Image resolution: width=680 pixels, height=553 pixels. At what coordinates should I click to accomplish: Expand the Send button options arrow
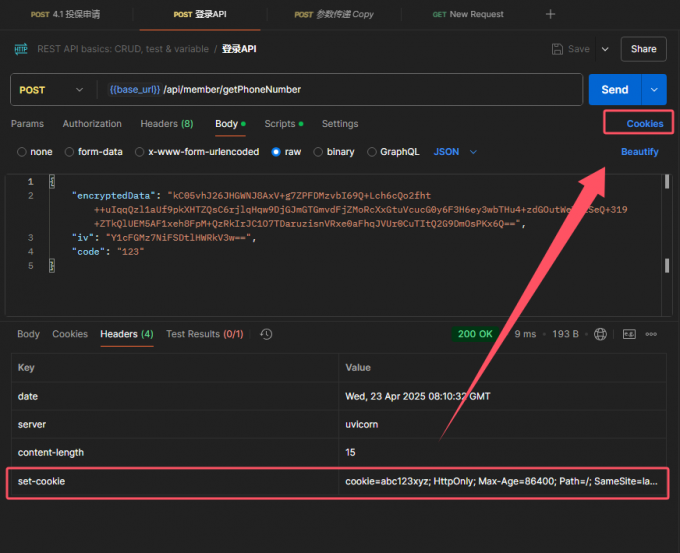[x=654, y=89]
